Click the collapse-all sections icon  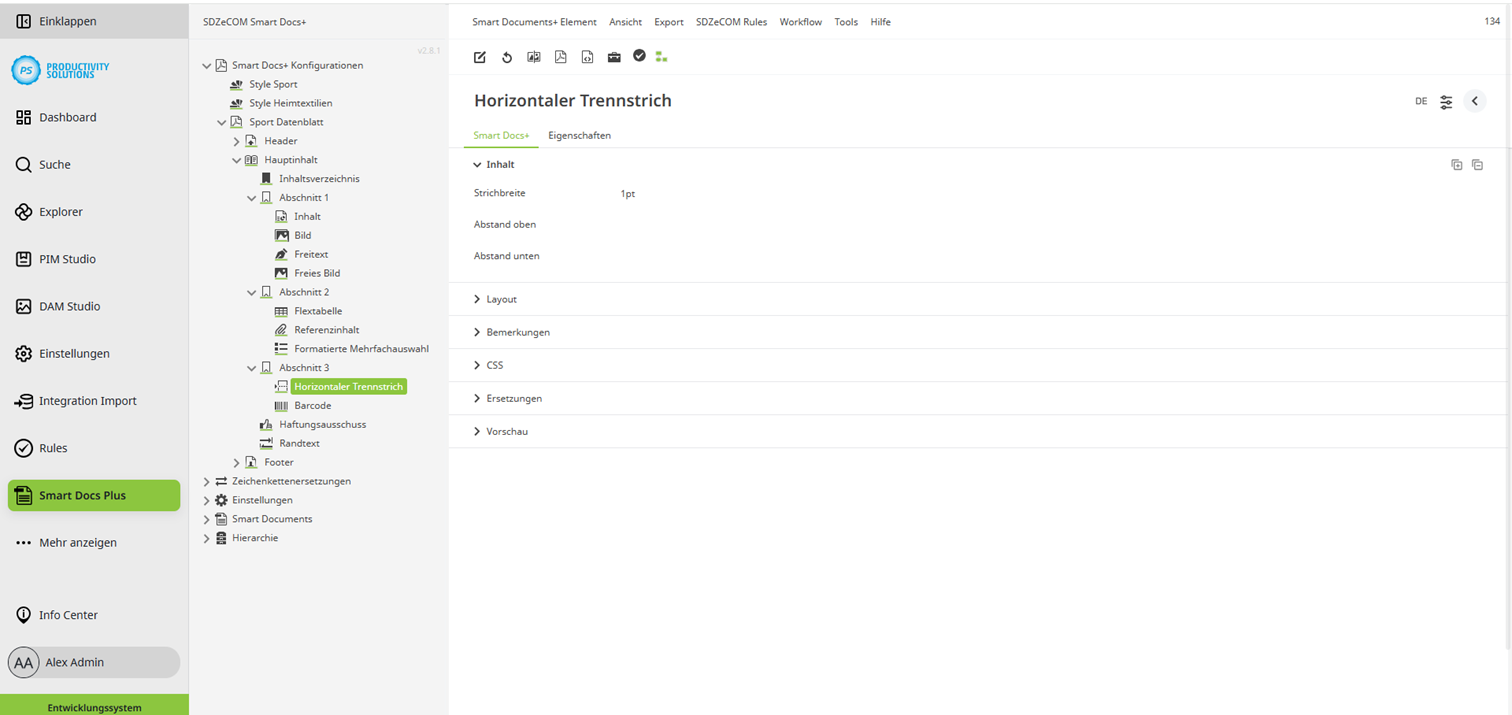pos(1478,164)
